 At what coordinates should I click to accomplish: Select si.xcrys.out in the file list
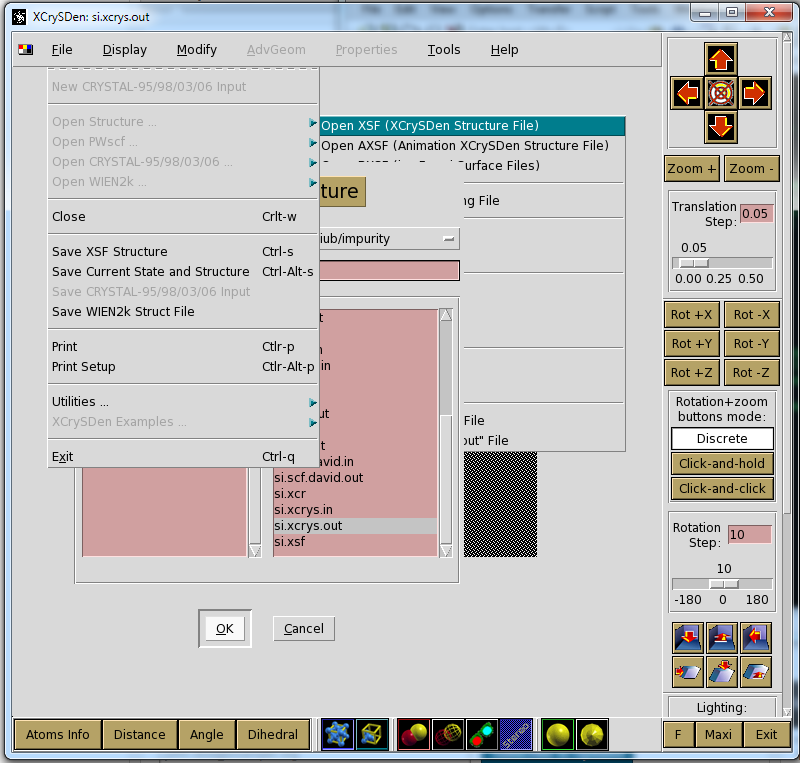point(355,526)
